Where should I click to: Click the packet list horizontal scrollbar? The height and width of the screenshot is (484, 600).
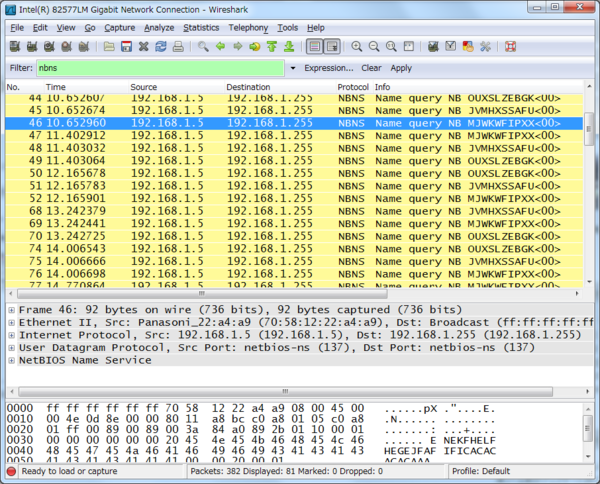[202, 294]
